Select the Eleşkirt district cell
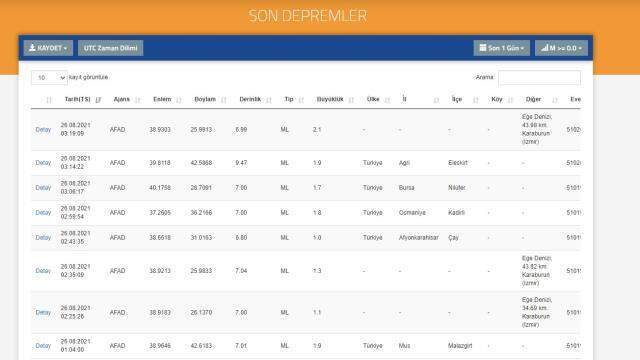 click(458, 162)
